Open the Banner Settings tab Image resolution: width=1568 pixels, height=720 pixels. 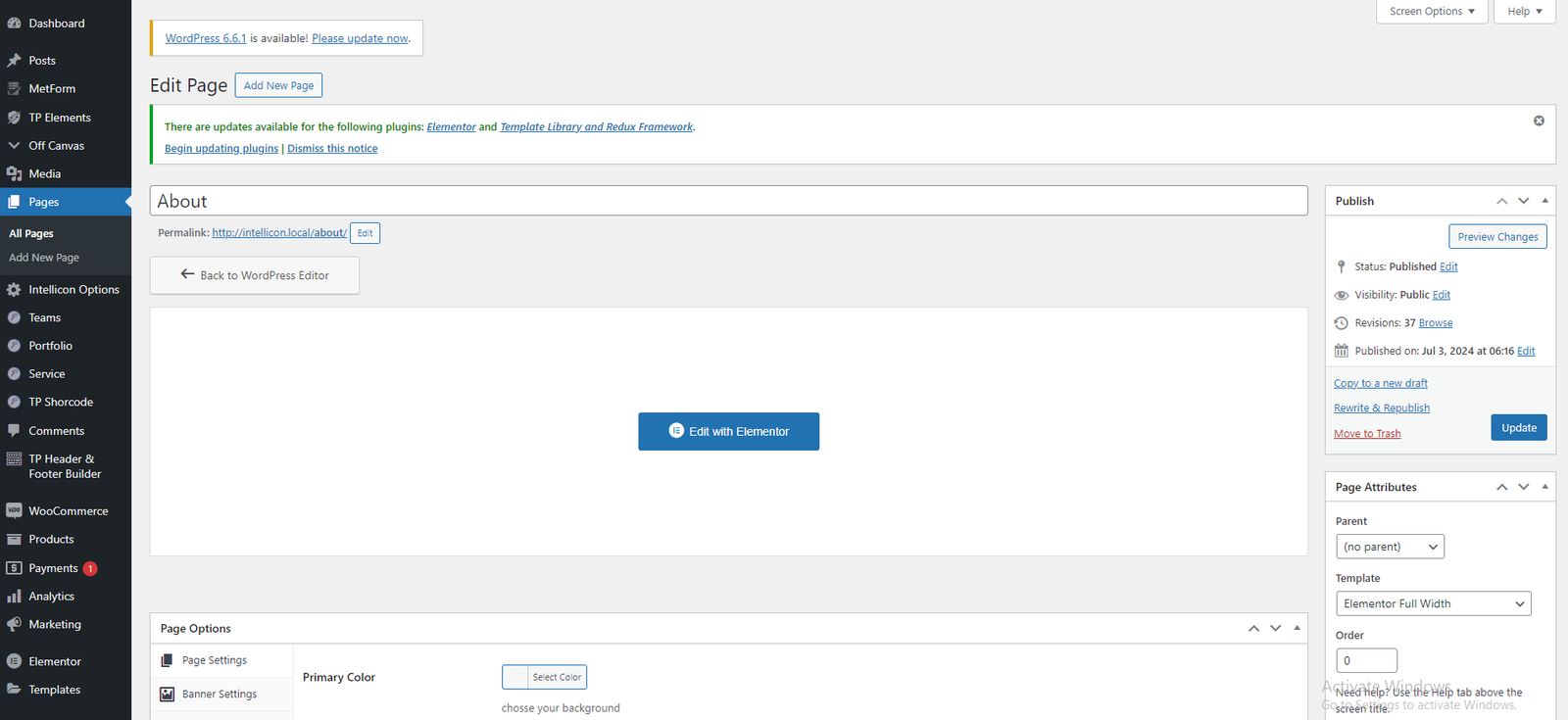point(220,694)
